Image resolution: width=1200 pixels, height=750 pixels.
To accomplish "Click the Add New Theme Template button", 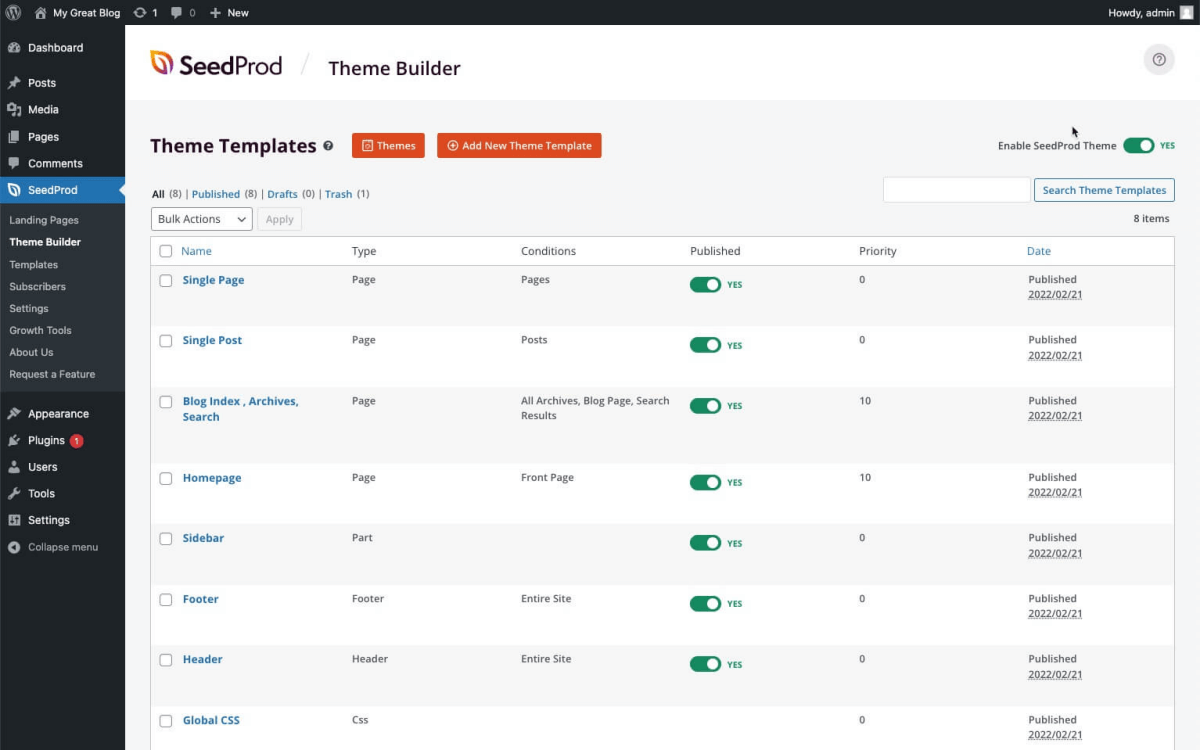I will (x=519, y=145).
